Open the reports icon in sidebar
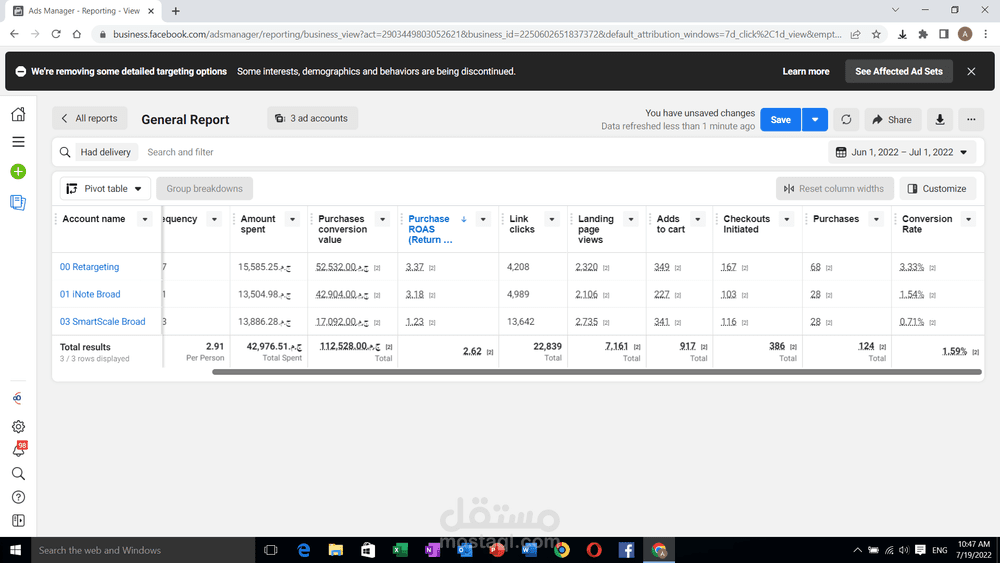The width and height of the screenshot is (1000, 563). point(18,203)
